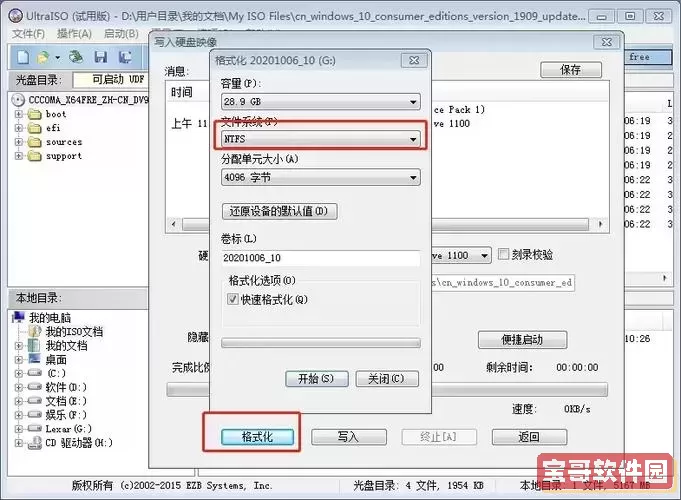
Task: Select the efi folder icon
Action: 34,128
